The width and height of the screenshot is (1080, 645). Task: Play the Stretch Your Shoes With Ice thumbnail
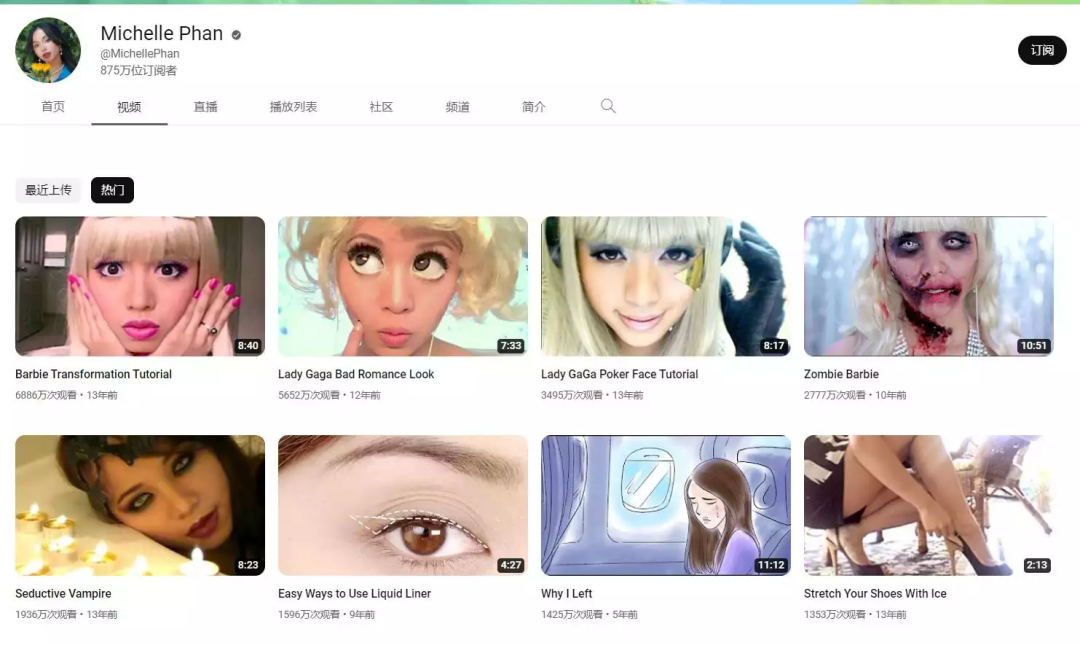tap(928, 505)
